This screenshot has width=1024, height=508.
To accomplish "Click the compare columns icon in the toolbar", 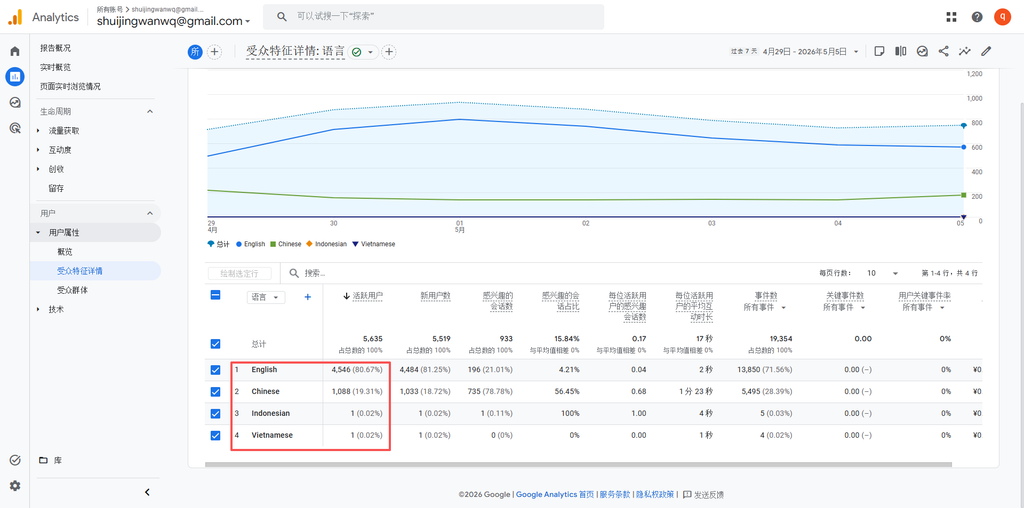I will point(901,51).
